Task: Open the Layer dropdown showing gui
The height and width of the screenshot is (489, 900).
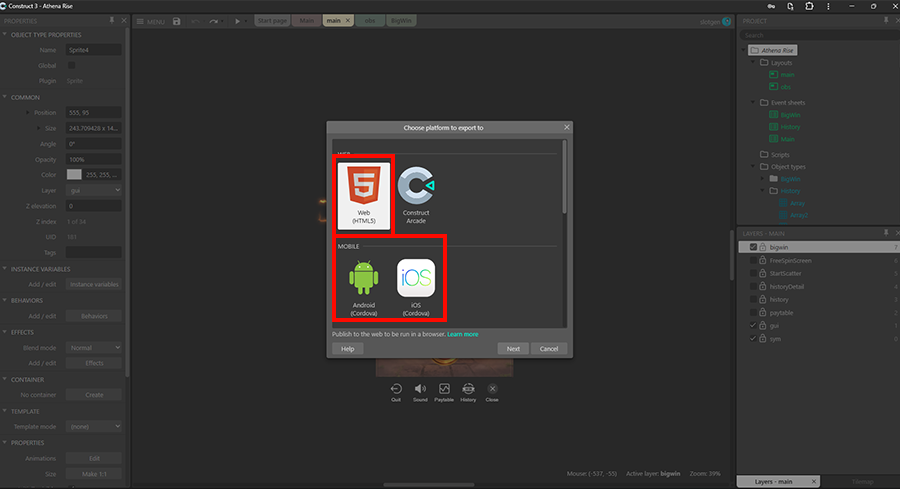Action: 94,189
